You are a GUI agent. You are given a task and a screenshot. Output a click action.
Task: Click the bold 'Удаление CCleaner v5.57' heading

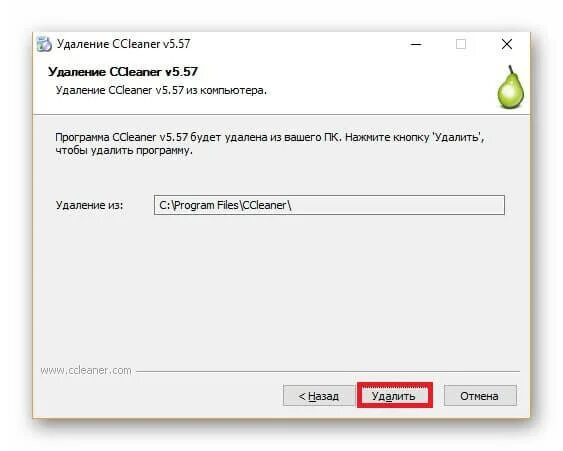click(x=123, y=71)
